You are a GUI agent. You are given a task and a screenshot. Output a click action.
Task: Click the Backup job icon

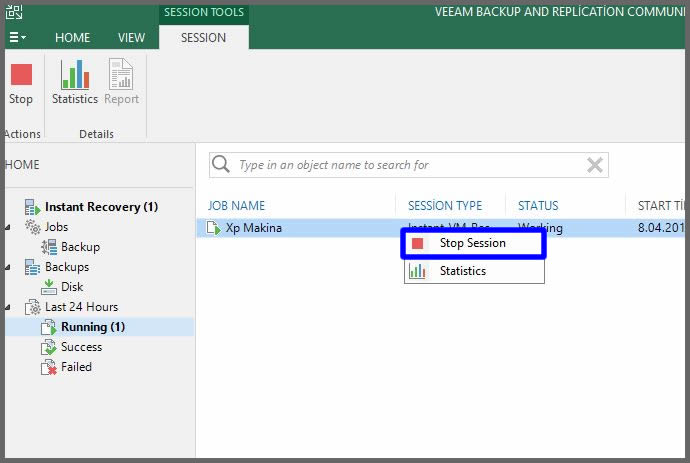[49, 247]
